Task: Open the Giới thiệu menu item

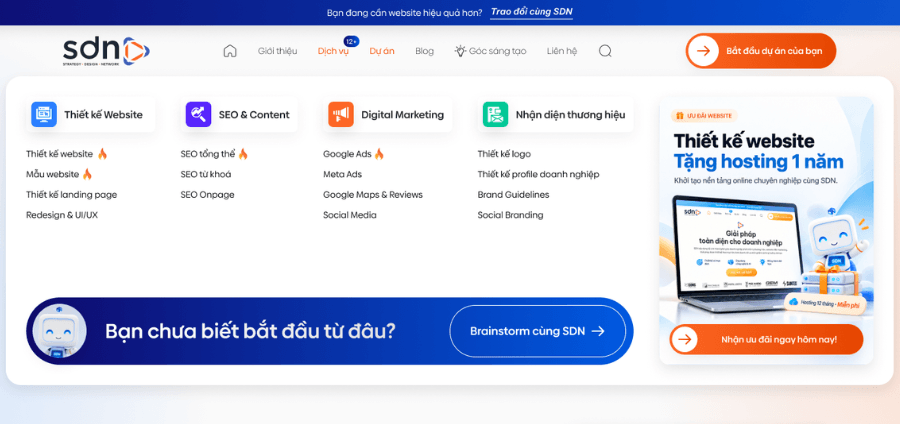Action: coord(277,51)
